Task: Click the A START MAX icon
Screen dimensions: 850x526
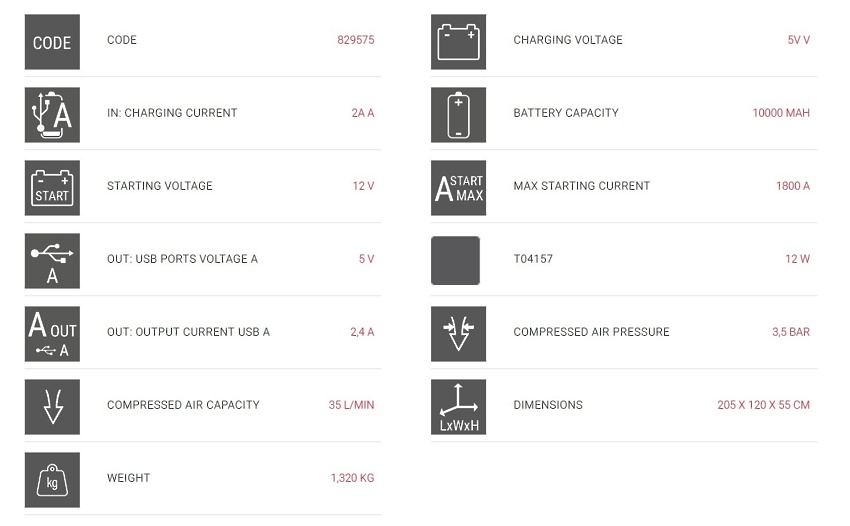Action: tap(459, 188)
